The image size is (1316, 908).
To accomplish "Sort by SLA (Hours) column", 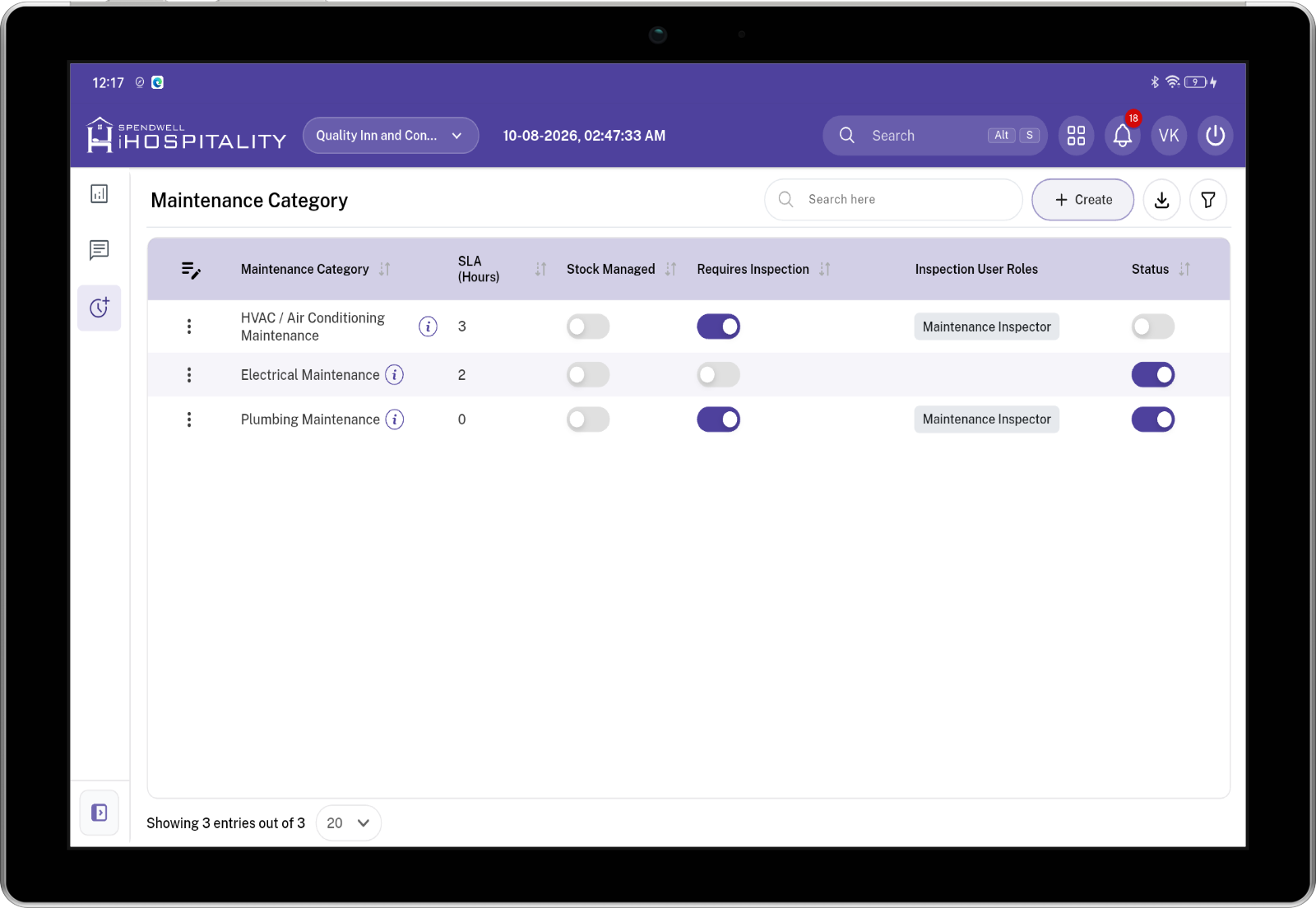I will tap(540, 269).
